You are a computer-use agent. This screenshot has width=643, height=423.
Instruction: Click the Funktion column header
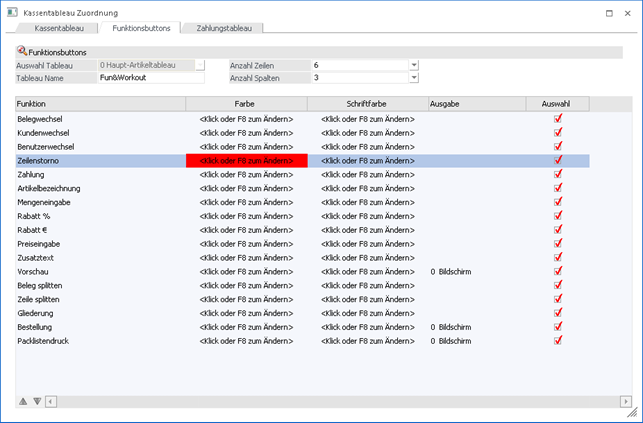pyautogui.click(x=100, y=103)
